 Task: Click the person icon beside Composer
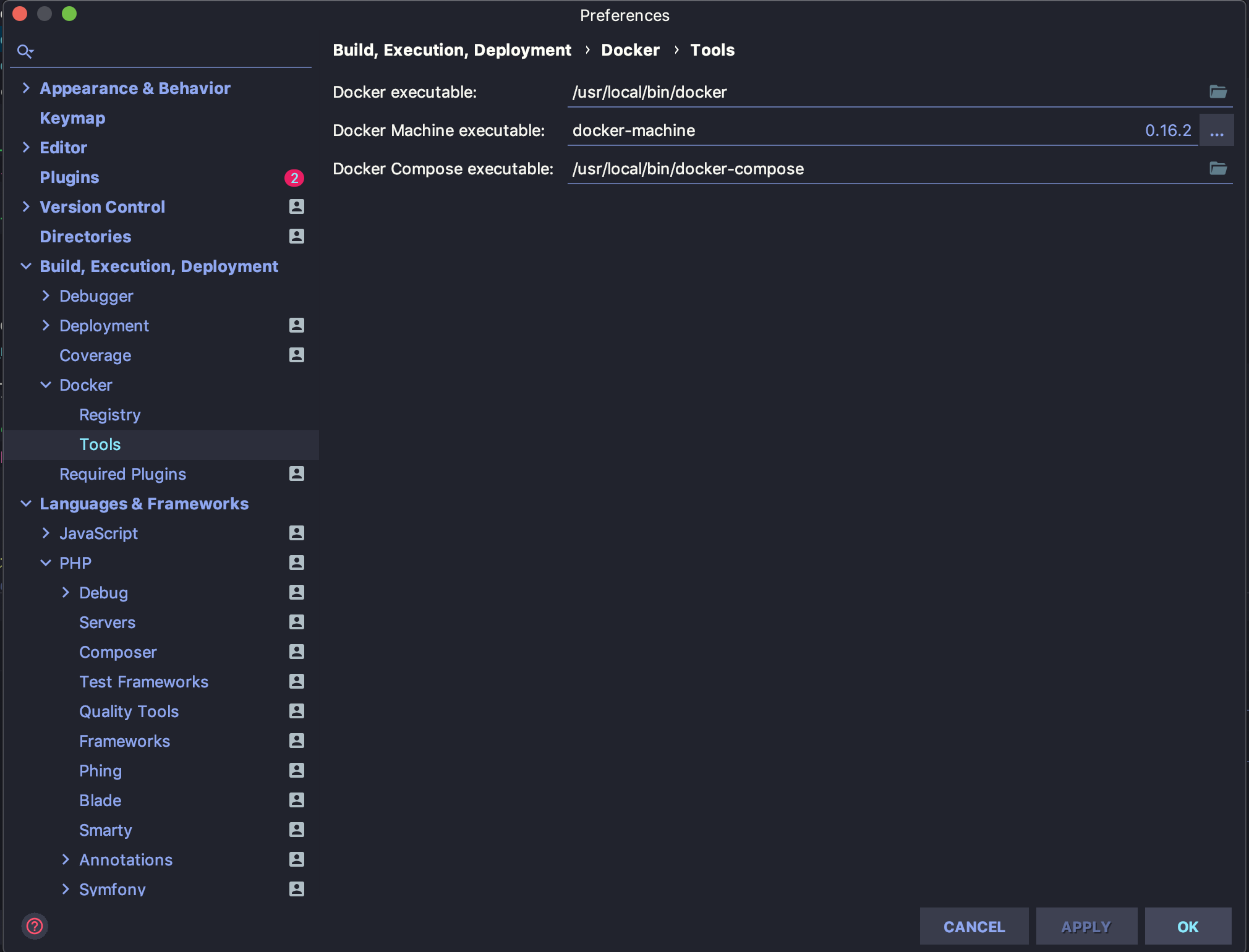coord(297,652)
